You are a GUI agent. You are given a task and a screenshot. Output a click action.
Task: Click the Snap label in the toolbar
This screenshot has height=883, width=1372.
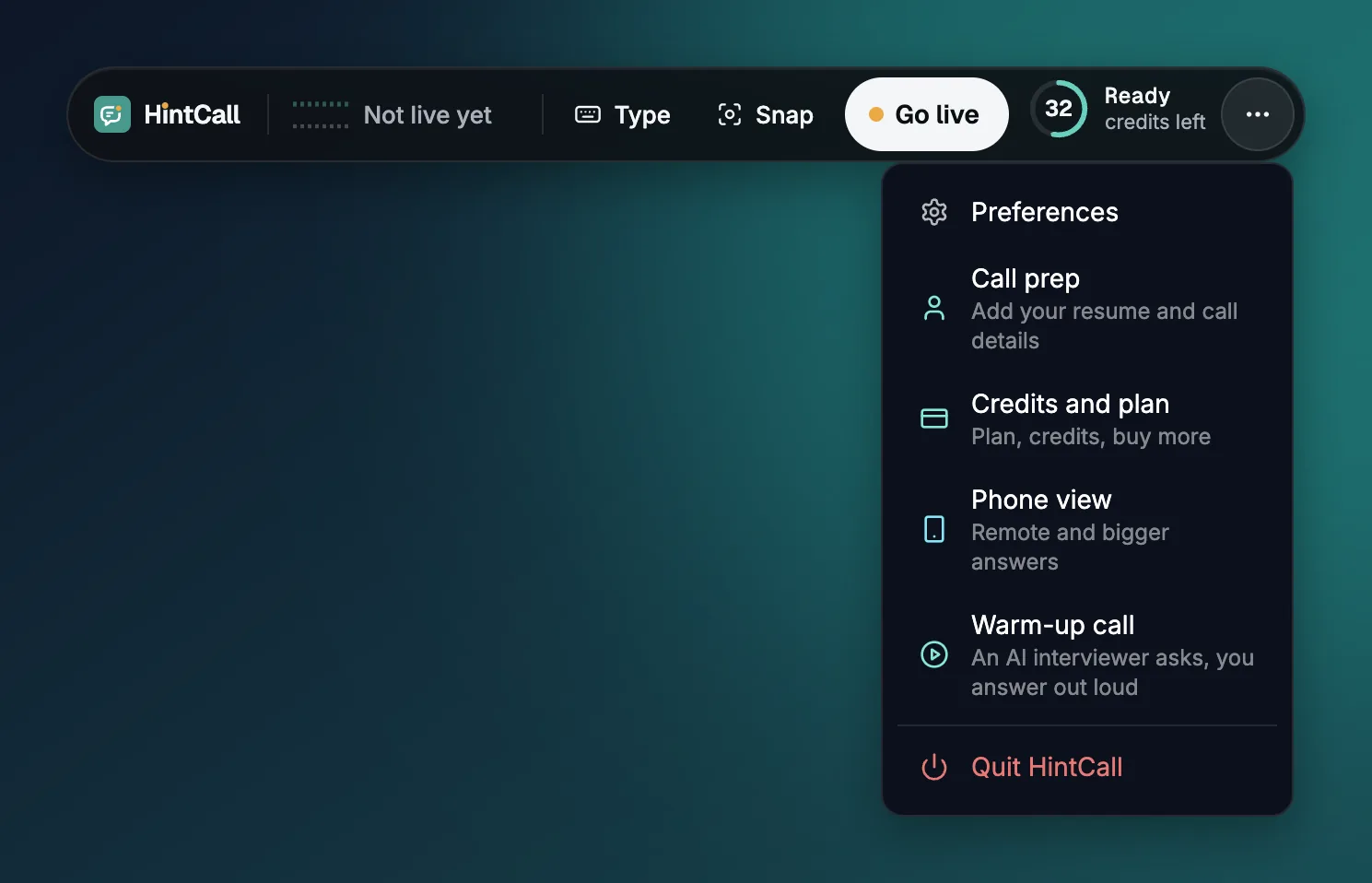coord(784,115)
